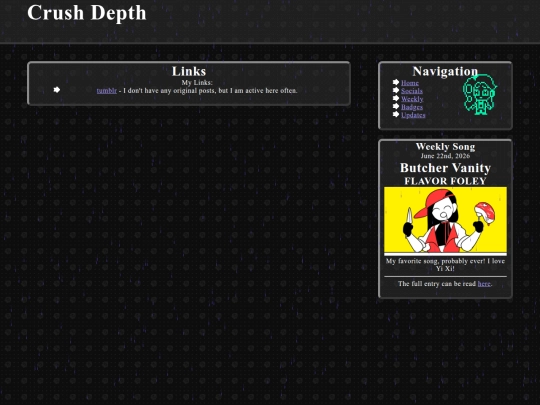Click the Butcher Vanity song title

coord(445,168)
